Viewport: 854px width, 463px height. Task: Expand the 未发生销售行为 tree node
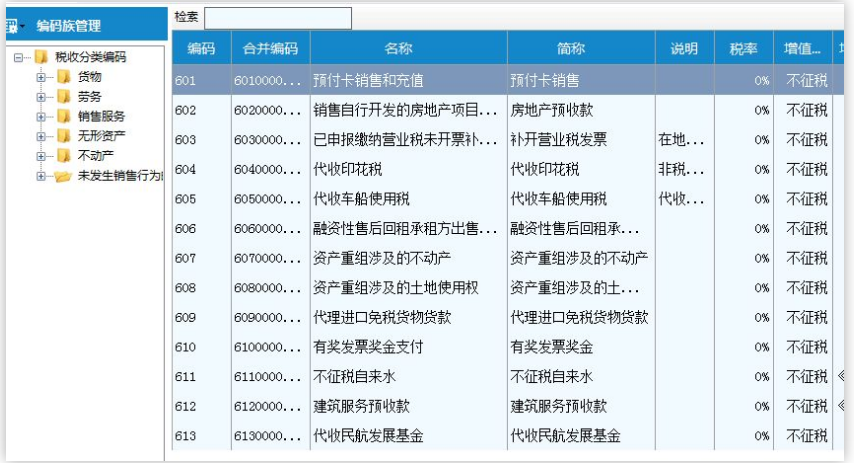[x=41, y=176]
